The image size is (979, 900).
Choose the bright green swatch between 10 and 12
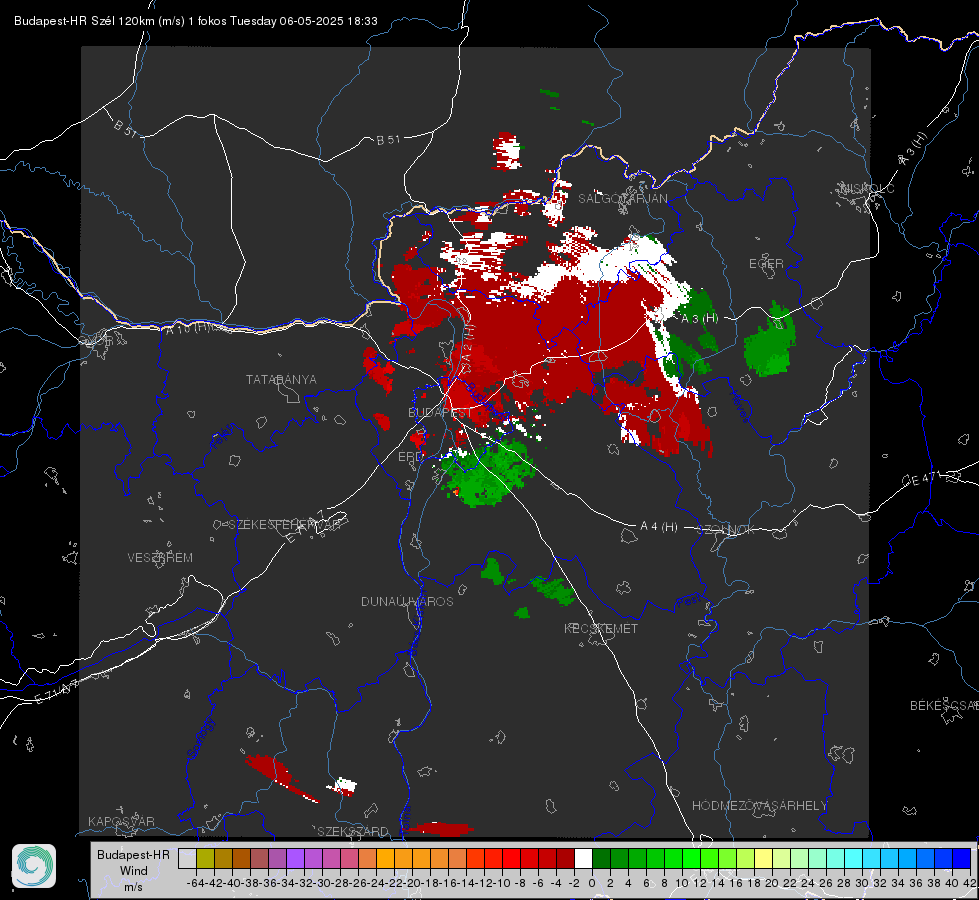click(691, 859)
